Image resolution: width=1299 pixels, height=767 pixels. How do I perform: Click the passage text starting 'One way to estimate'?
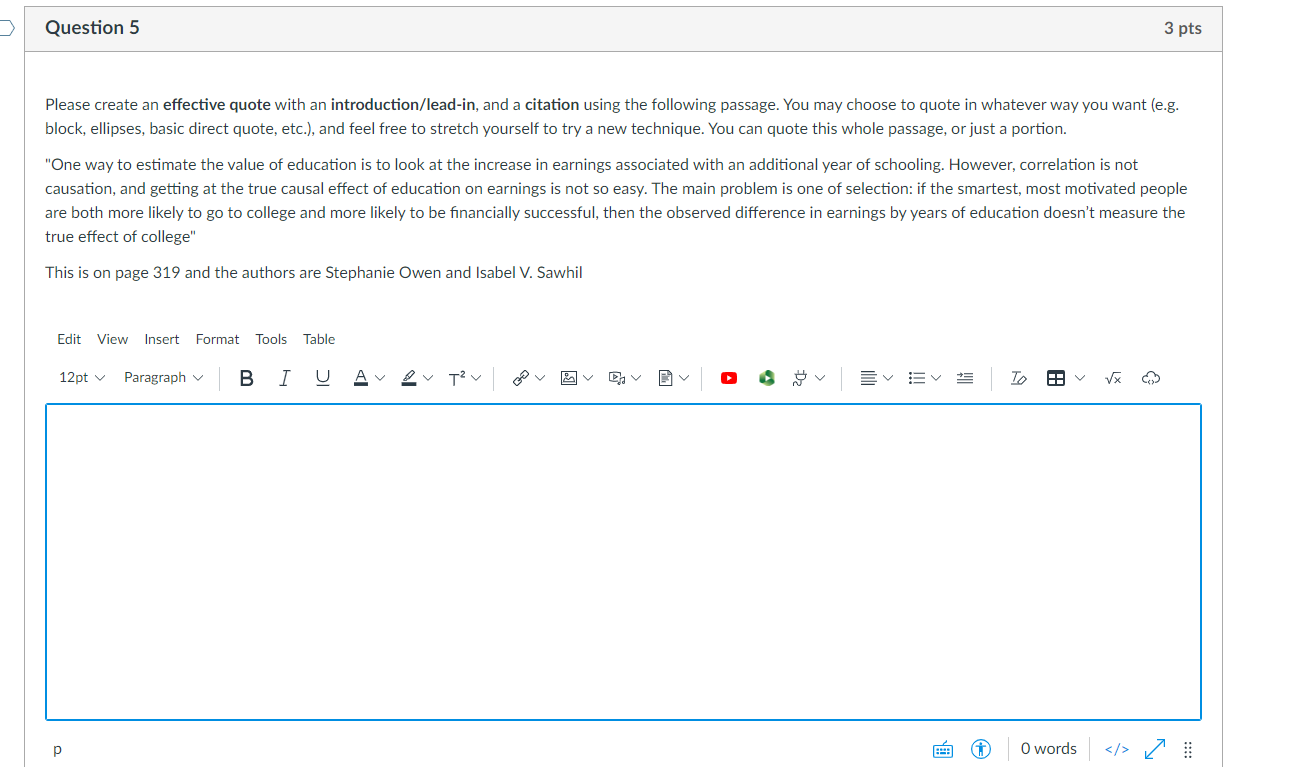pos(617,201)
